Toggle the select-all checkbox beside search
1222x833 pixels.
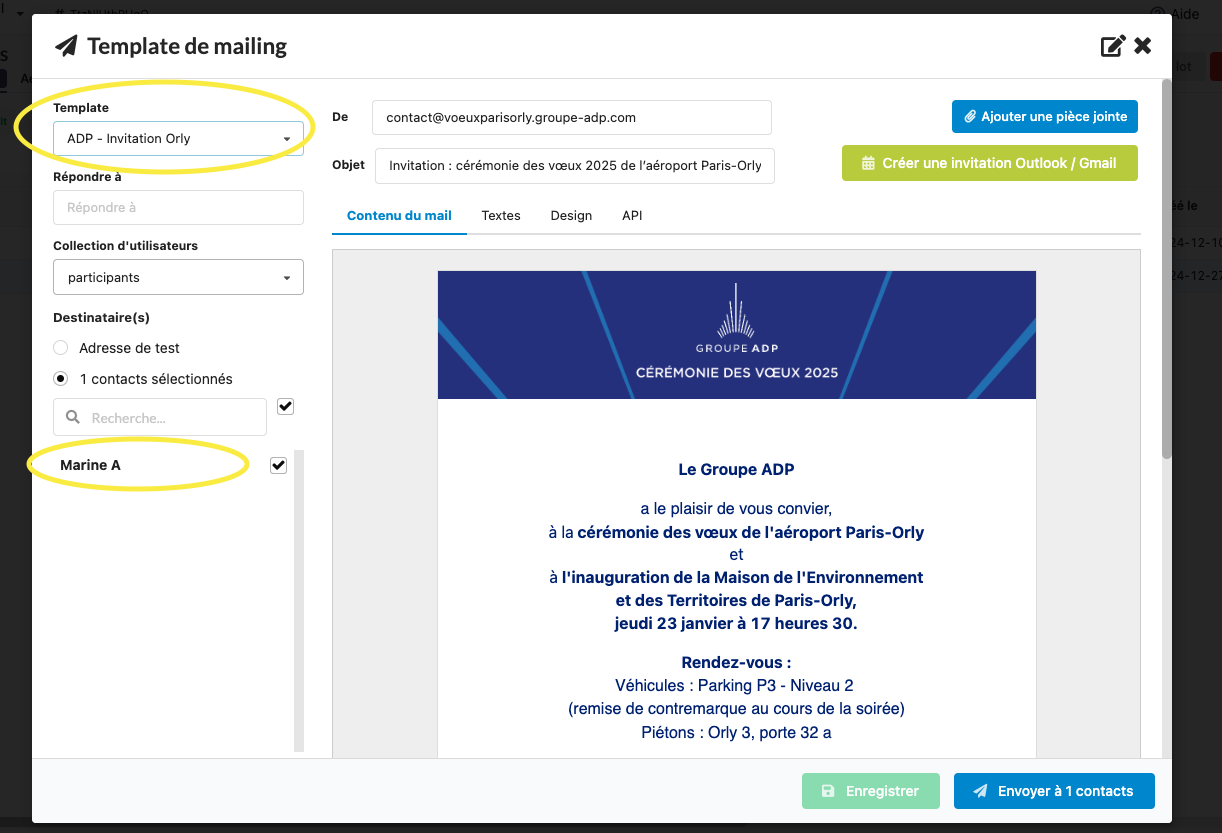point(285,406)
